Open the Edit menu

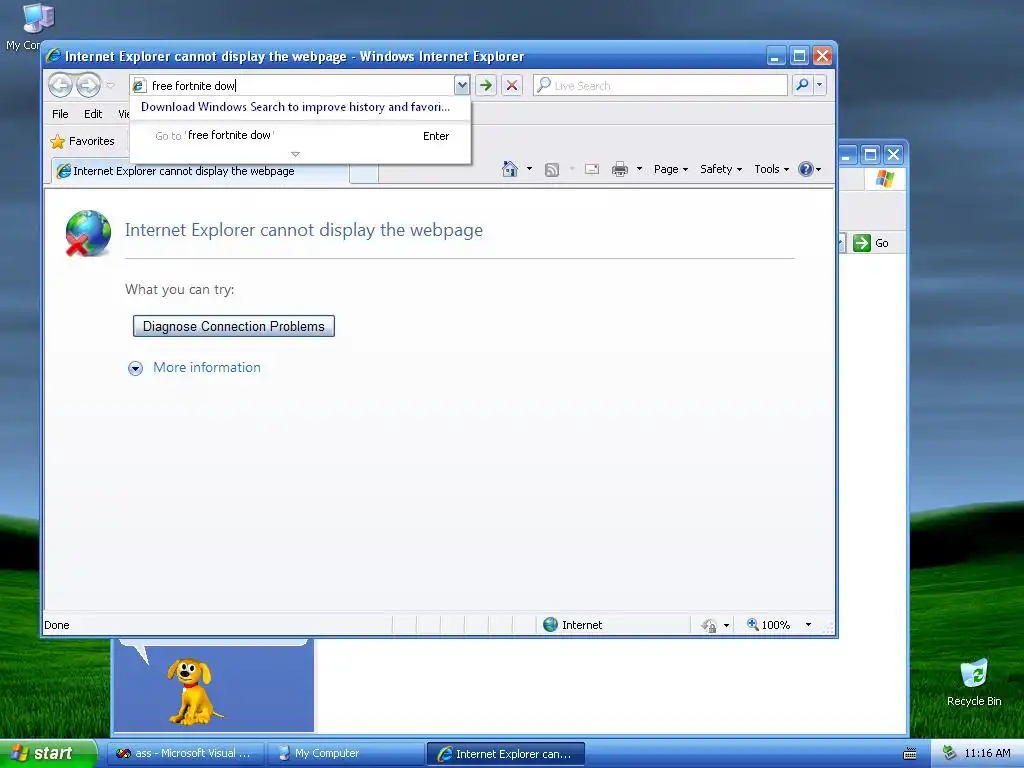pyautogui.click(x=93, y=114)
